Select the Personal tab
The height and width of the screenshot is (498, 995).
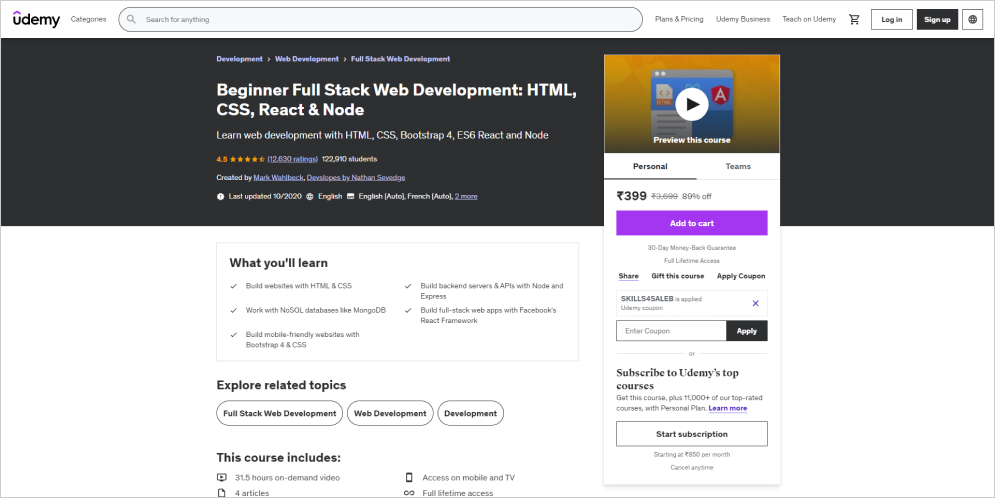point(650,166)
